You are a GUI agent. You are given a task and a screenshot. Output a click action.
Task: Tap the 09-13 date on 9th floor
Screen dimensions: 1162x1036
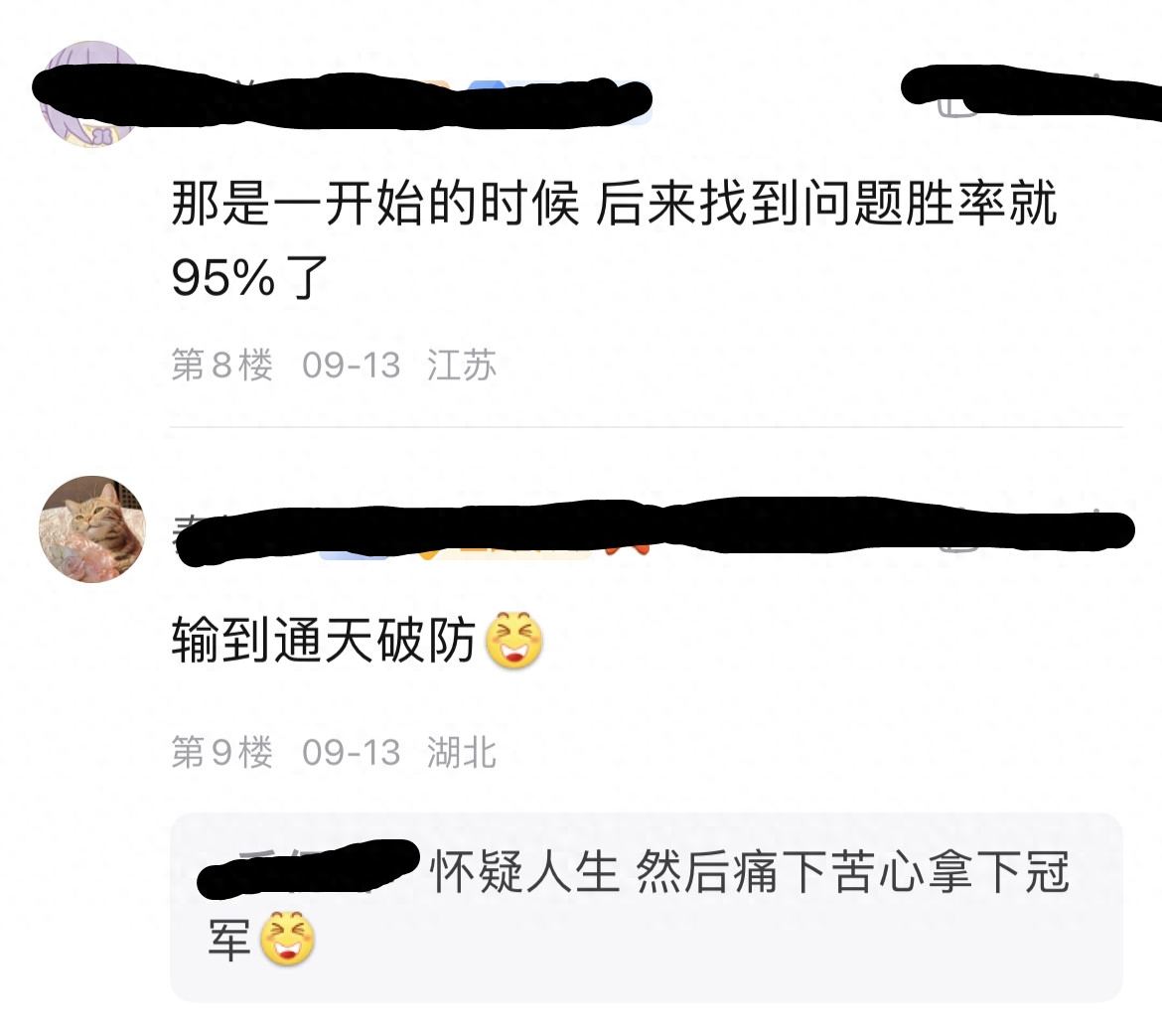(x=352, y=753)
